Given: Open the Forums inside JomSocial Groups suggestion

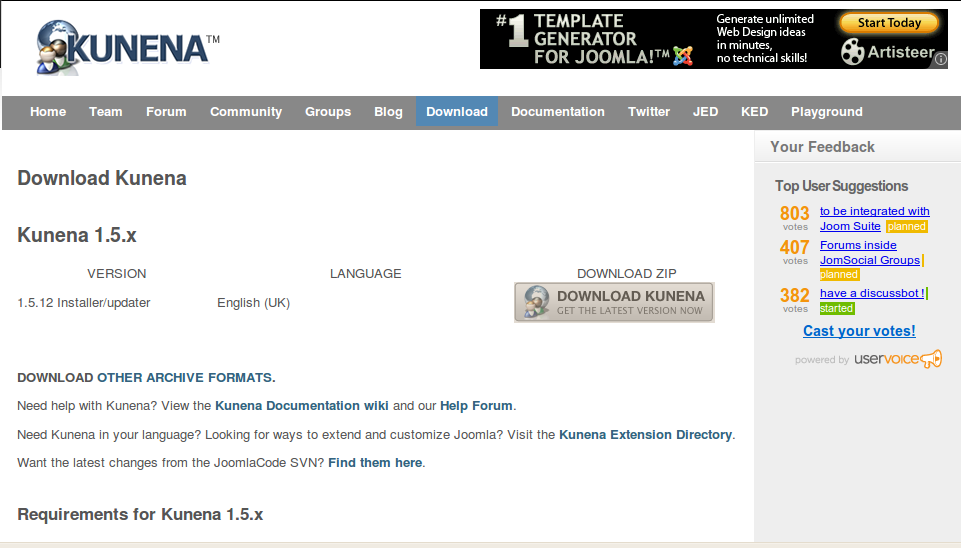Looking at the screenshot, I should pyautogui.click(x=868, y=253).
